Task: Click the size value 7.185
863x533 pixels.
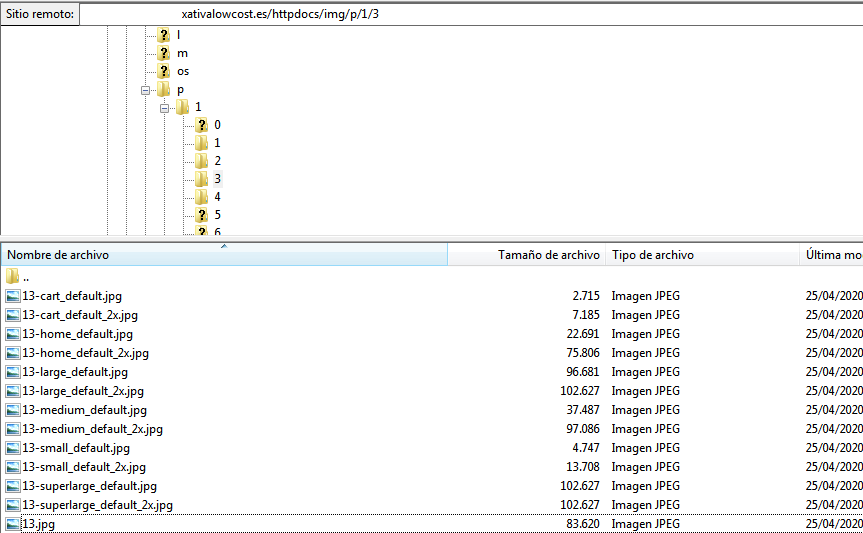Action: click(x=586, y=315)
